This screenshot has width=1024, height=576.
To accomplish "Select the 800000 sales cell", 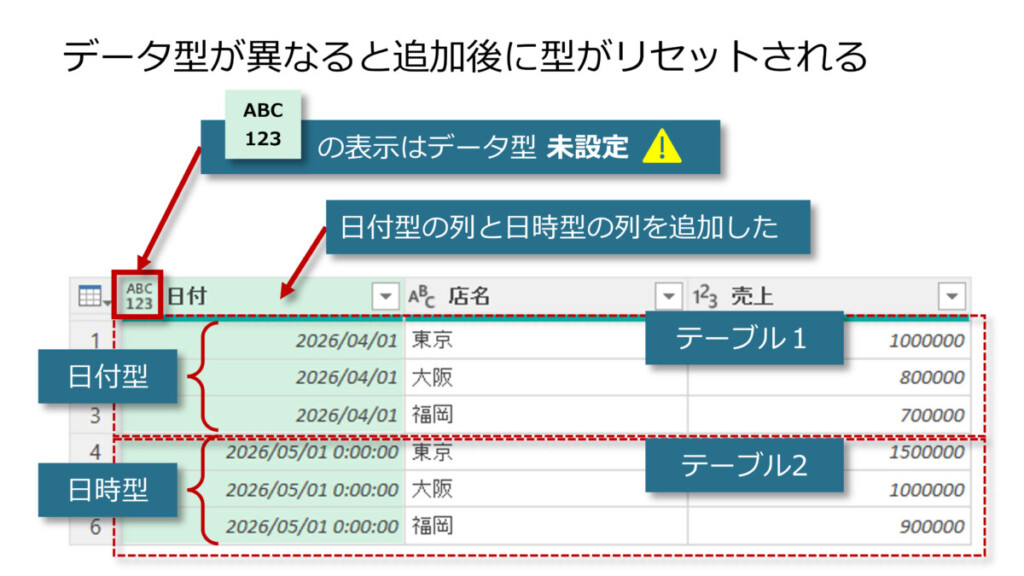I will (x=930, y=378).
